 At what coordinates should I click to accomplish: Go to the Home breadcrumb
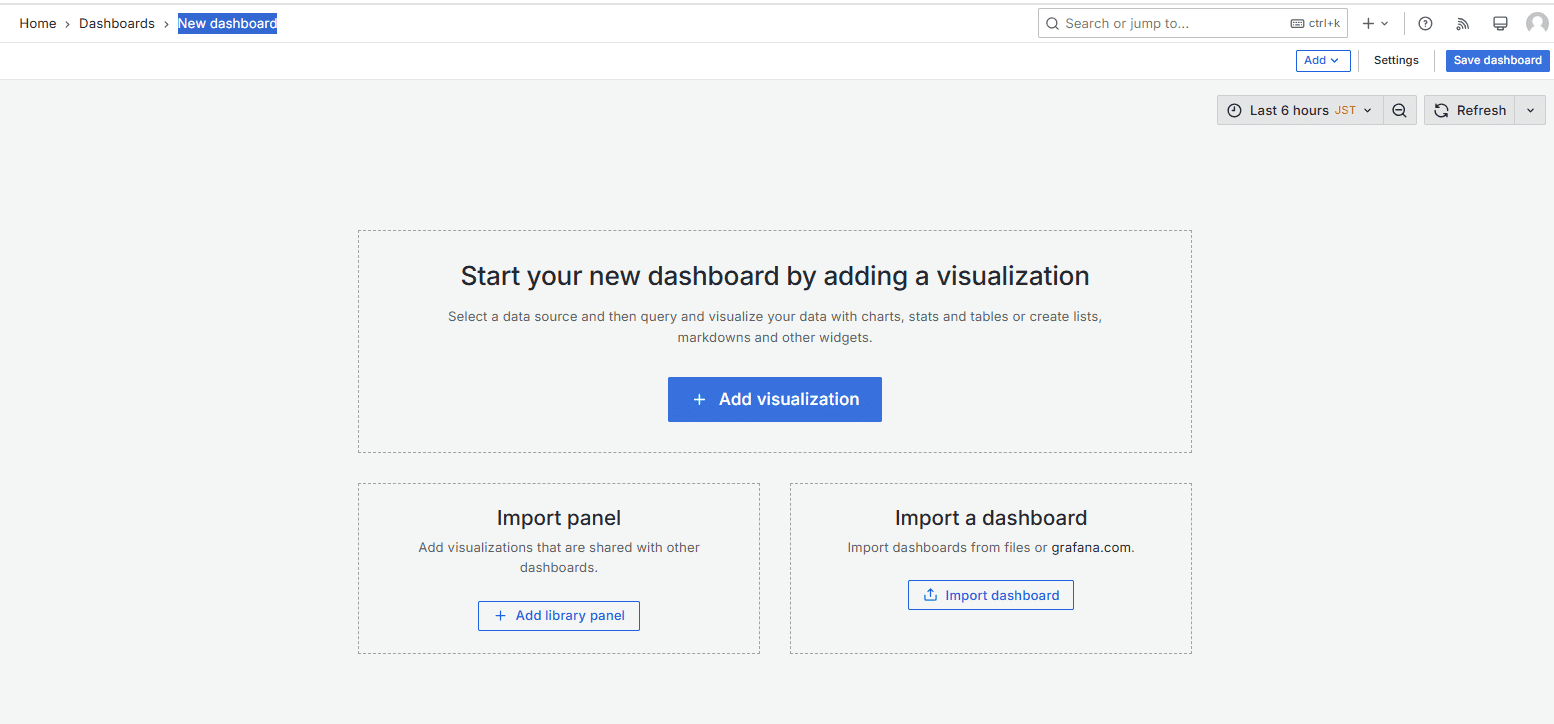tap(38, 24)
